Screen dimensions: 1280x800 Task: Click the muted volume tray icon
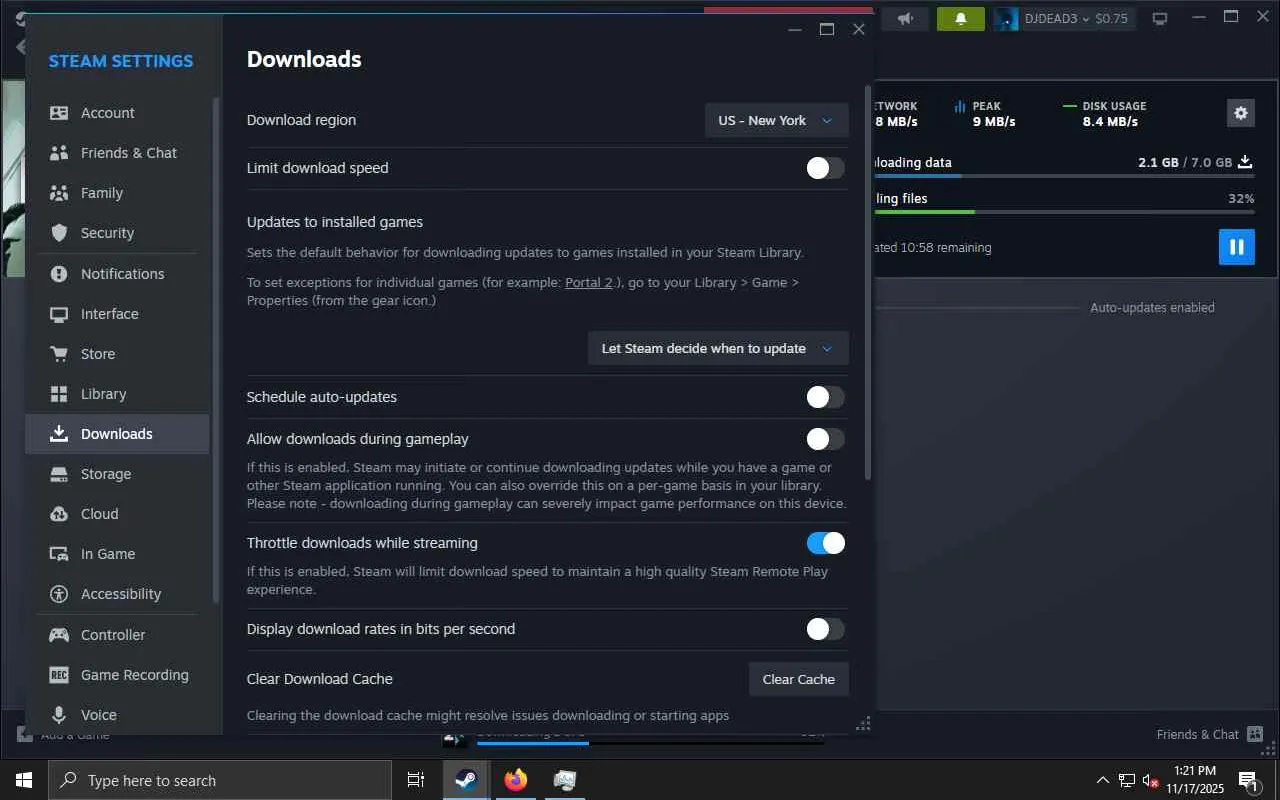pyautogui.click(x=1151, y=780)
